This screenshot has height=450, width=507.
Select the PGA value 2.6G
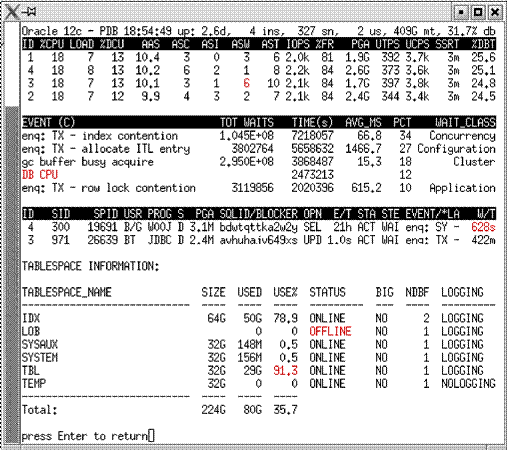pos(358,70)
